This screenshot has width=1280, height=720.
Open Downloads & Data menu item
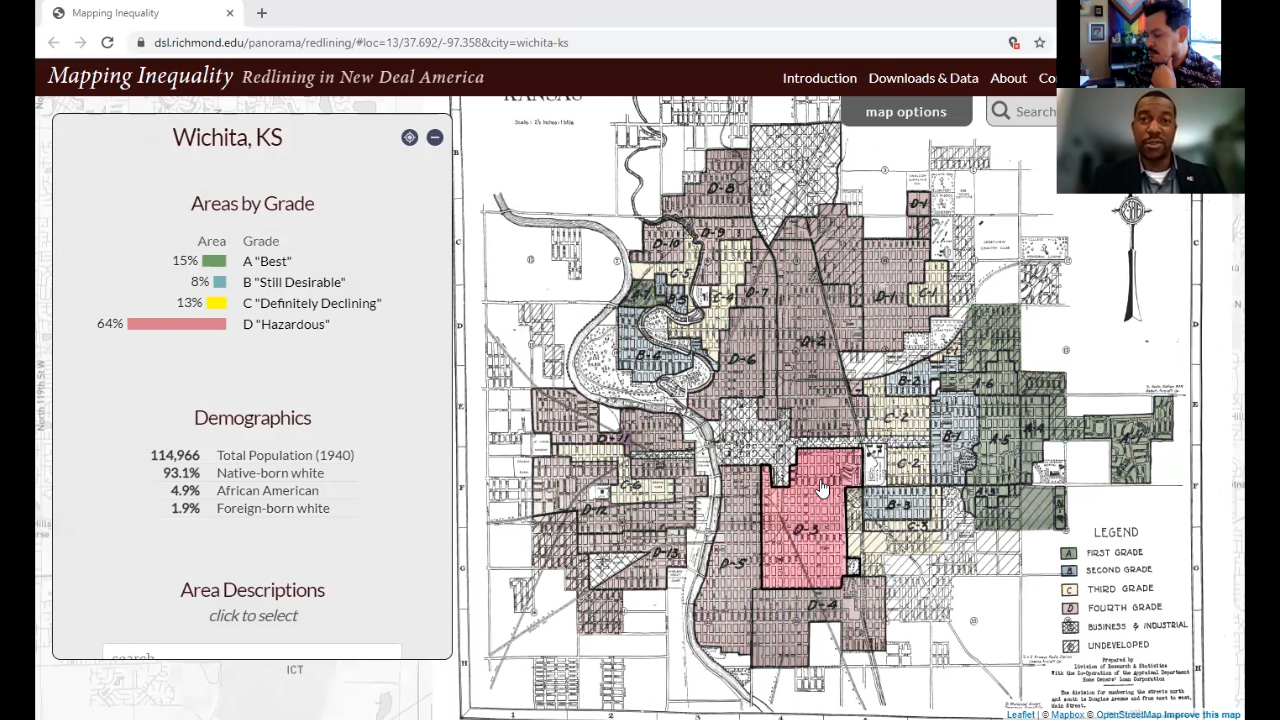[x=923, y=78]
